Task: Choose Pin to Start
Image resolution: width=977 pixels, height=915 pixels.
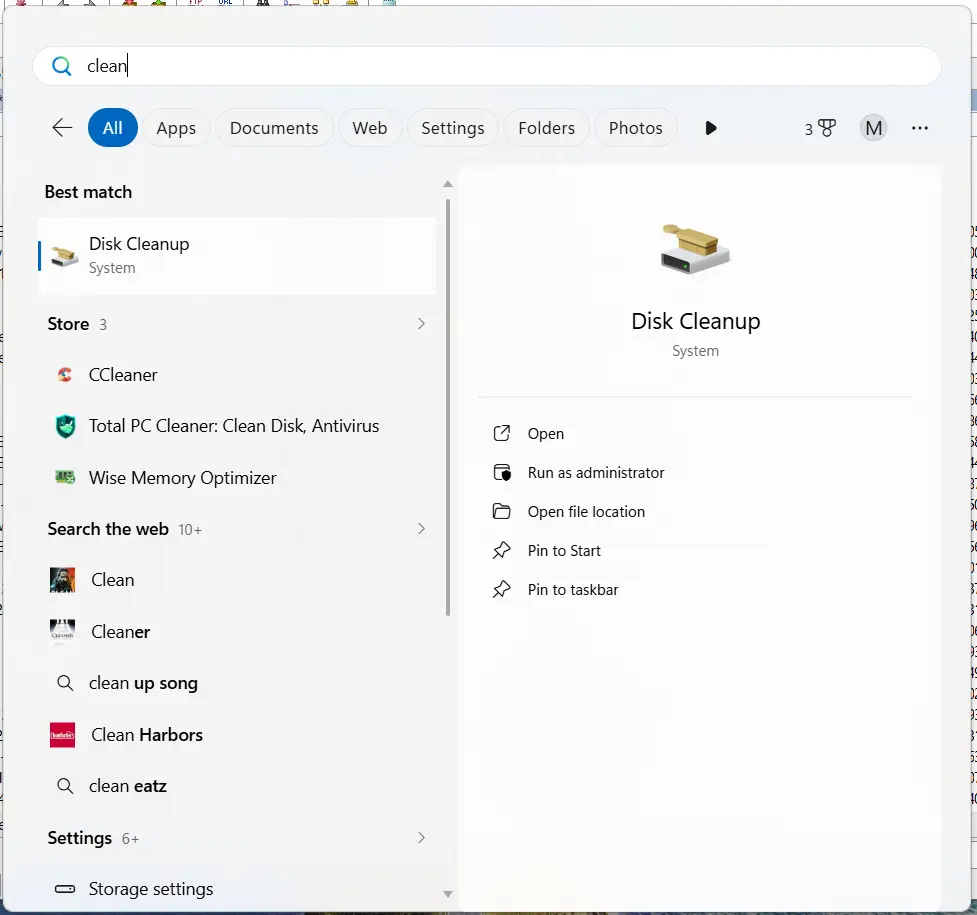Action: click(564, 550)
